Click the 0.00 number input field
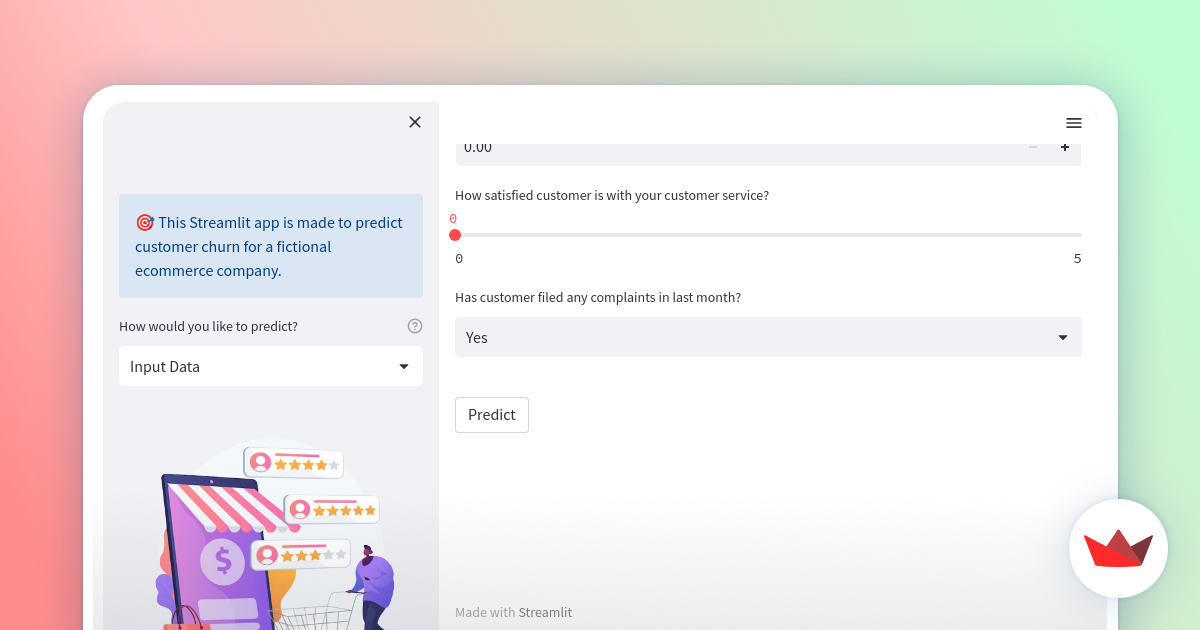 pyautogui.click(x=700, y=146)
